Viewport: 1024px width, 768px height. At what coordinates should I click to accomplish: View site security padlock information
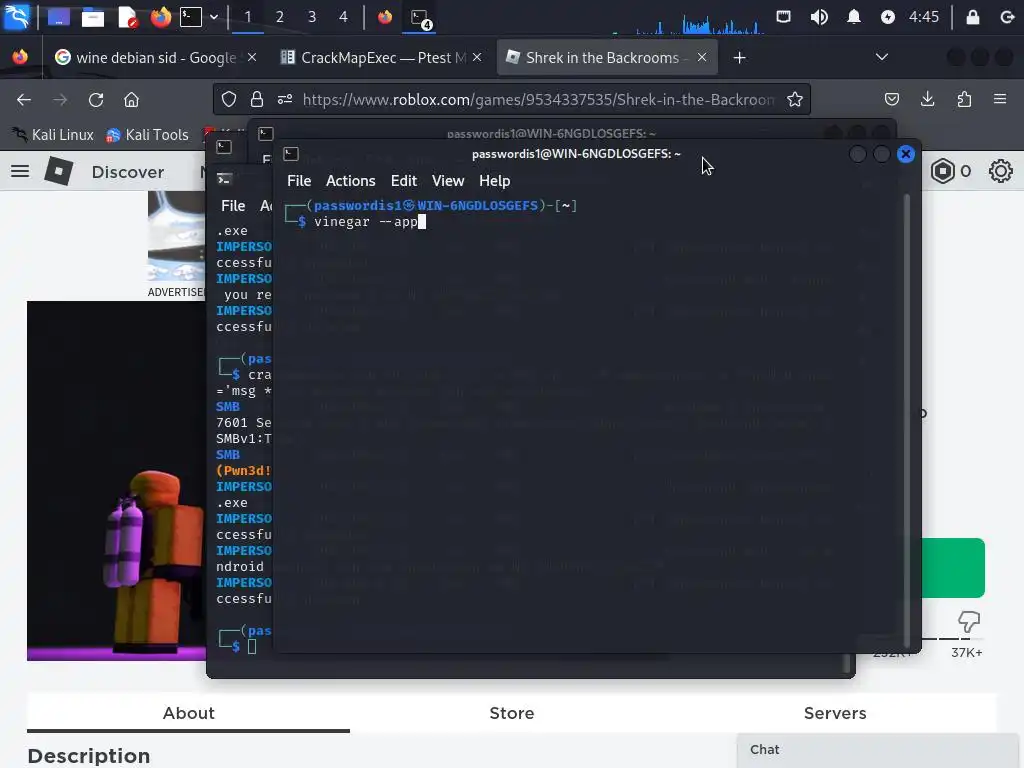(x=257, y=99)
